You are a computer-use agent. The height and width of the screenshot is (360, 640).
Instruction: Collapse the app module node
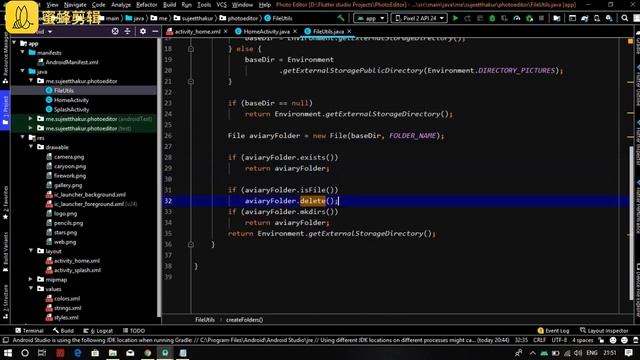pyautogui.click(x=15, y=43)
